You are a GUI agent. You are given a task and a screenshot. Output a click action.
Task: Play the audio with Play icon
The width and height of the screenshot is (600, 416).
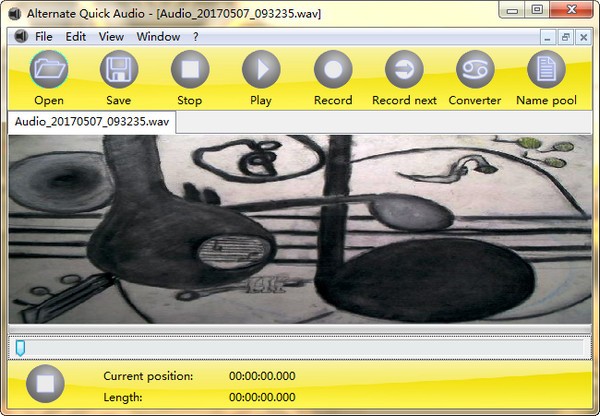[261, 70]
